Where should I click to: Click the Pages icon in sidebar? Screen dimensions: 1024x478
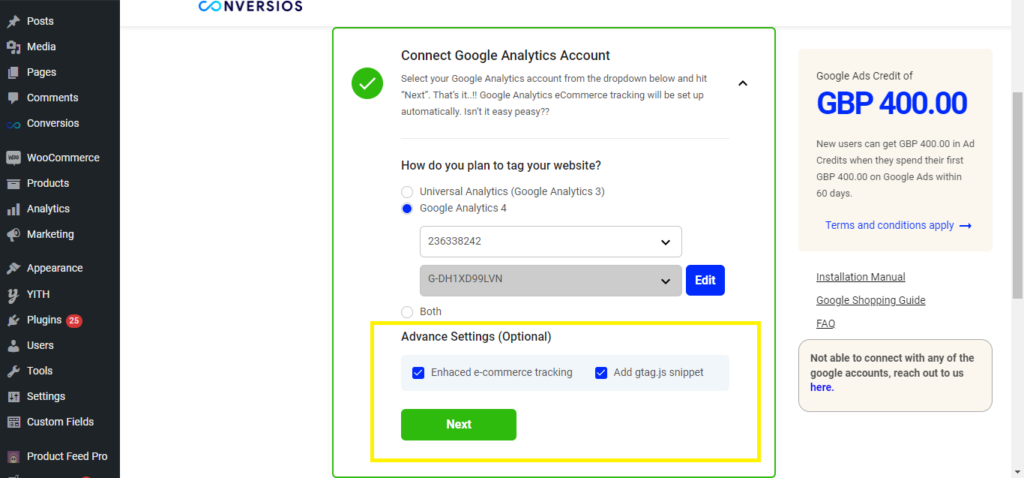tap(13, 72)
